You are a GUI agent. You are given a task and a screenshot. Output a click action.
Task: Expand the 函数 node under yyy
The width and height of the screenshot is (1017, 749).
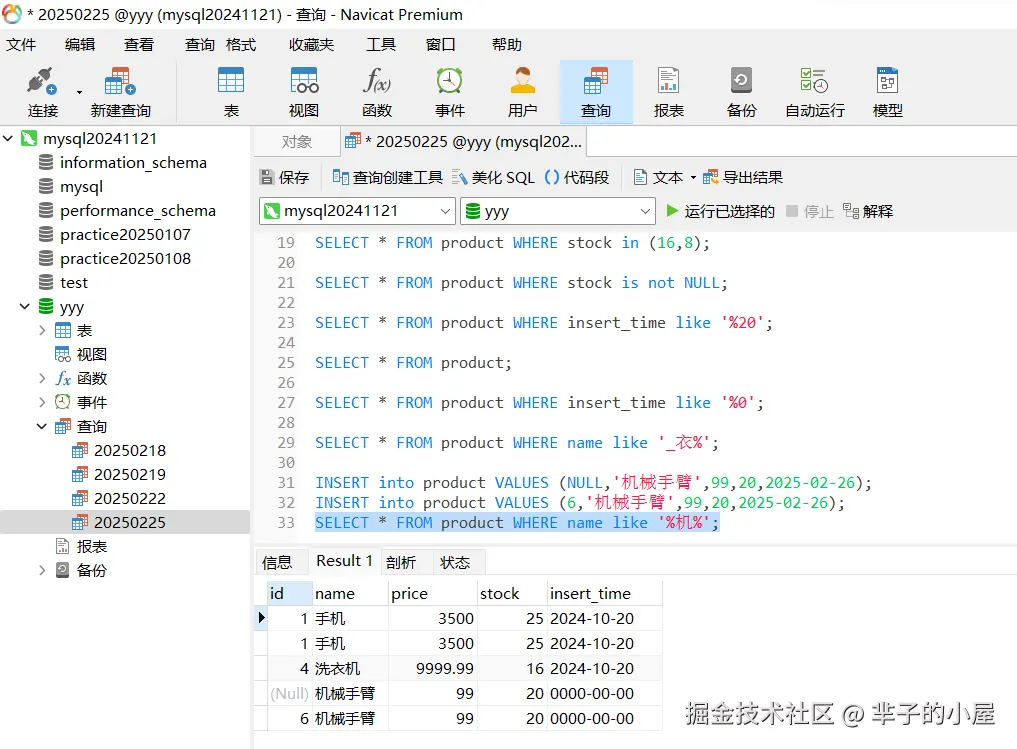pyautogui.click(x=42, y=378)
